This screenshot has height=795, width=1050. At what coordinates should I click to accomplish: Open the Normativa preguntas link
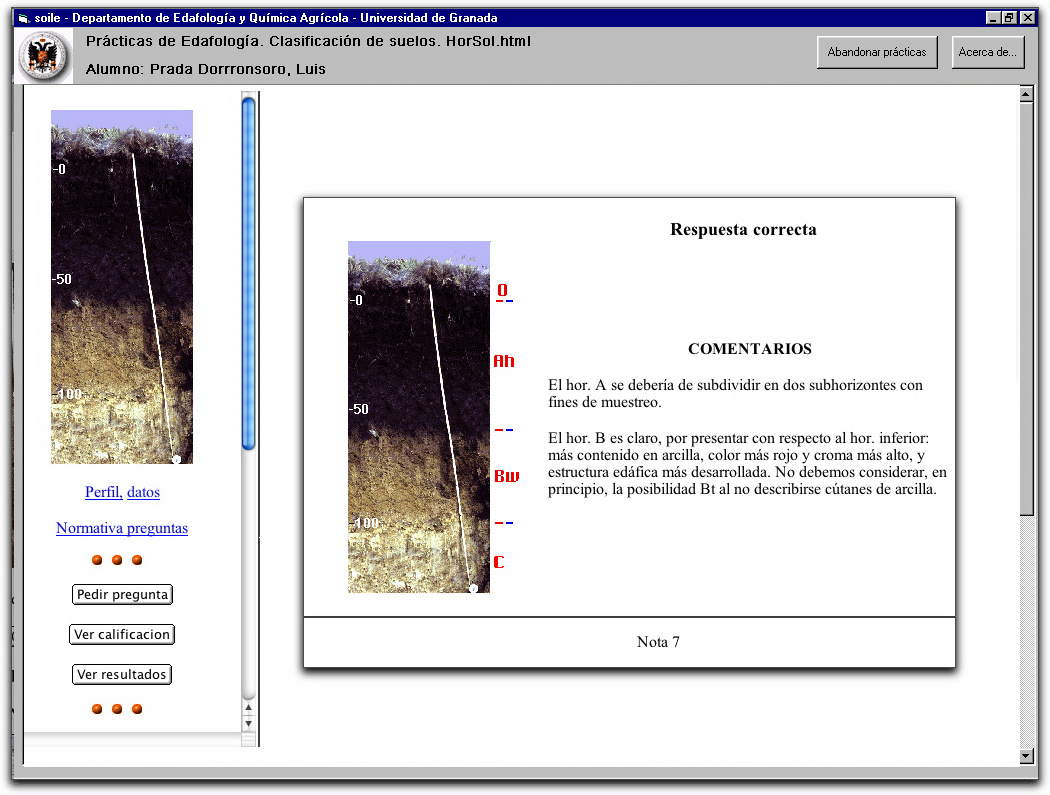[x=122, y=528]
